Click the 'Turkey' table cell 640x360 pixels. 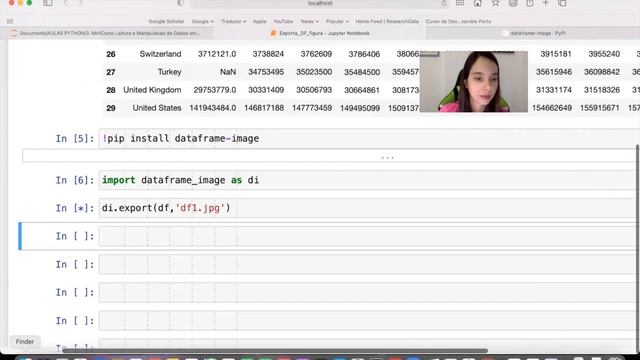click(x=169, y=72)
